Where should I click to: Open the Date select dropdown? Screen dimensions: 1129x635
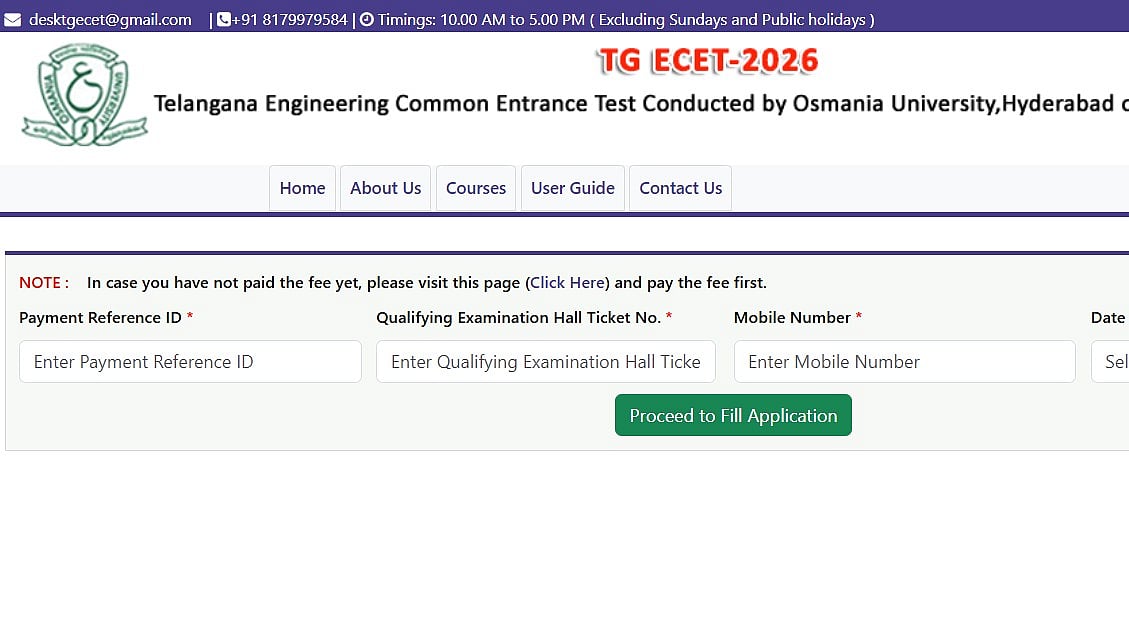point(1112,362)
